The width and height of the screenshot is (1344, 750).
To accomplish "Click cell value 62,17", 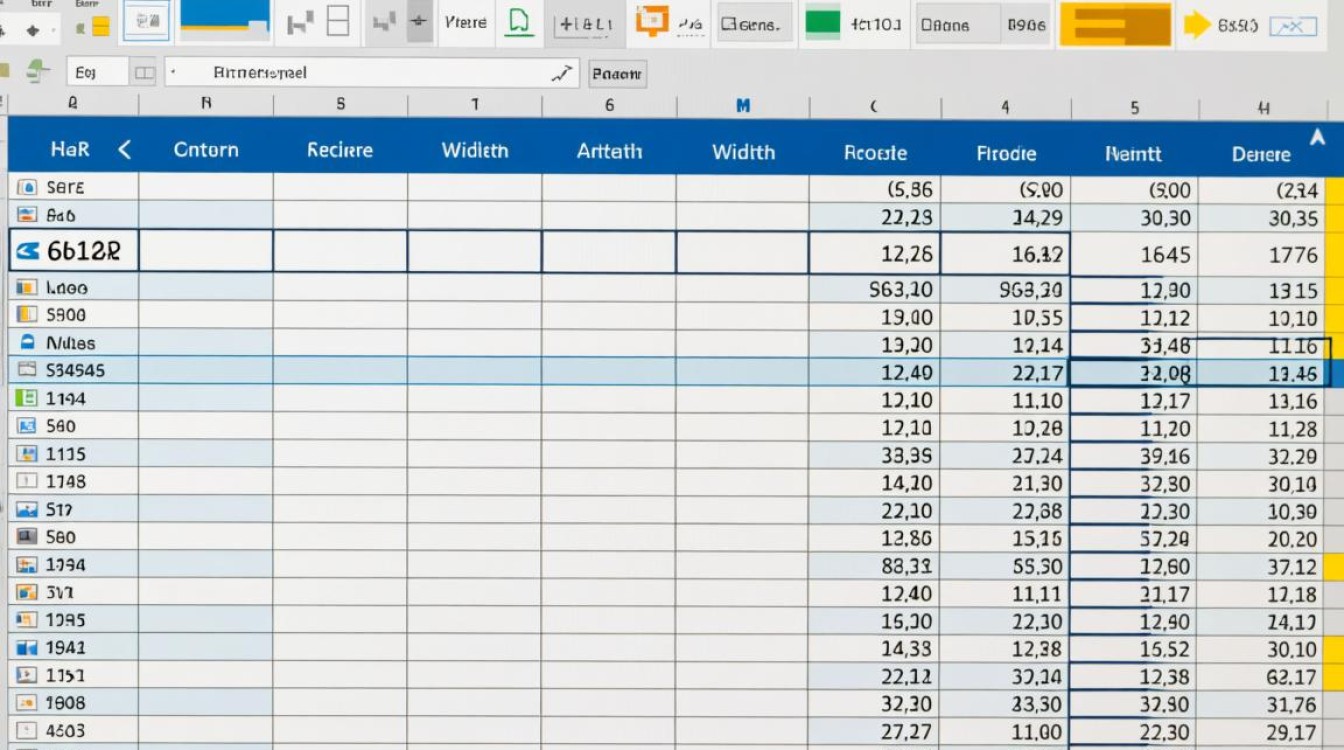I will point(1292,677).
